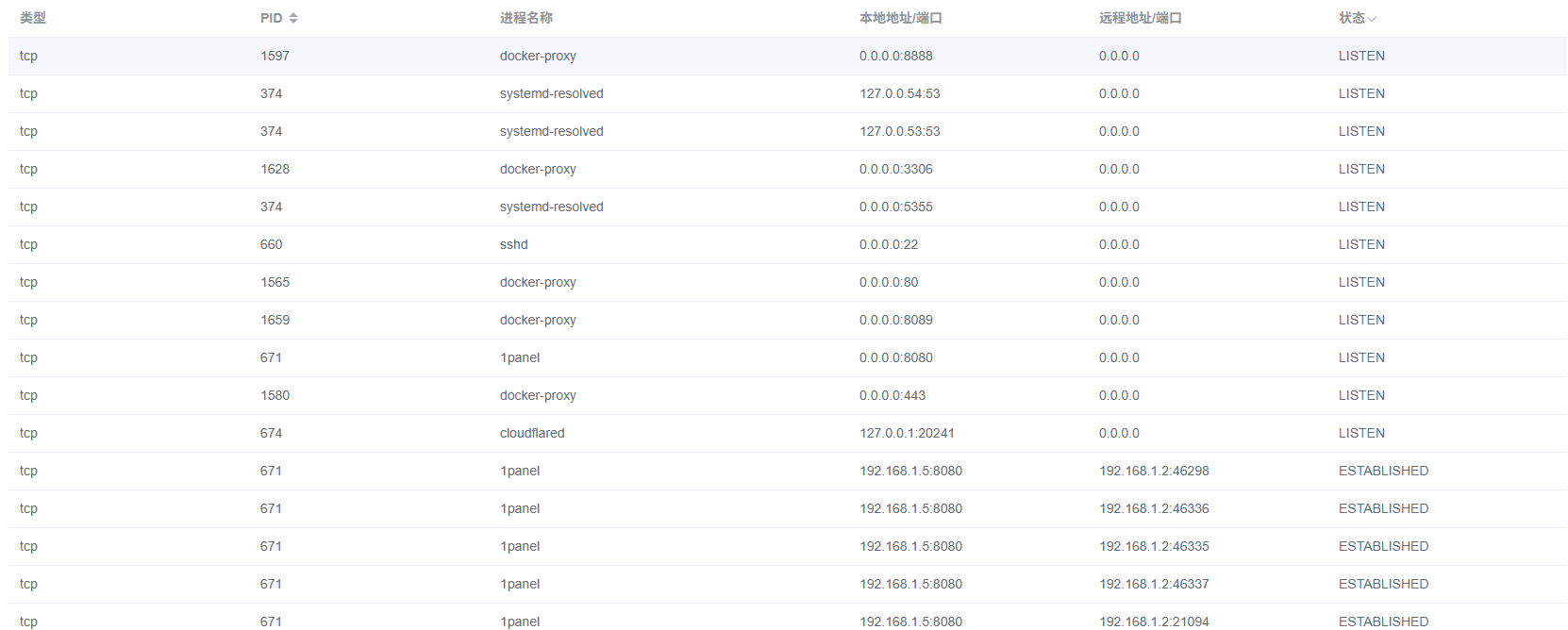Select PID 1628 cell
This screenshot has height=630, width=1568.
(x=275, y=169)
